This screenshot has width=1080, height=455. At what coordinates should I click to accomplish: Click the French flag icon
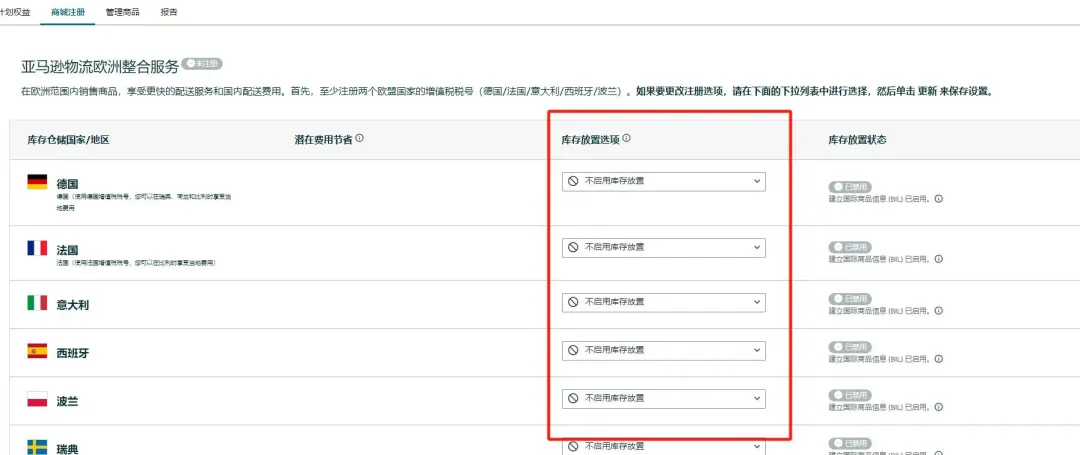[37, 248]
